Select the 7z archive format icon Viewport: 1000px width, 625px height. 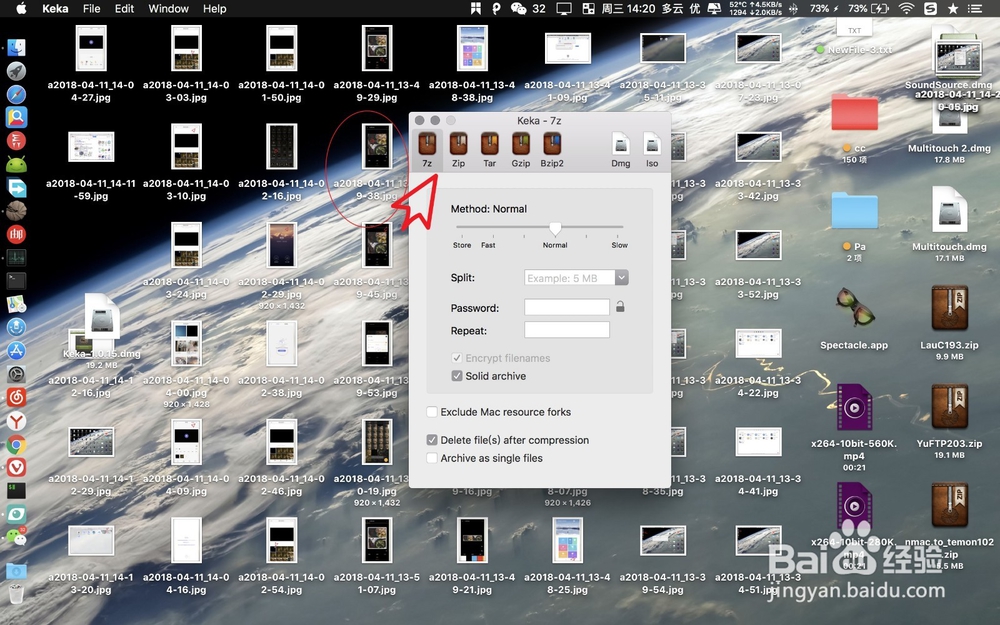coord(427,144)
